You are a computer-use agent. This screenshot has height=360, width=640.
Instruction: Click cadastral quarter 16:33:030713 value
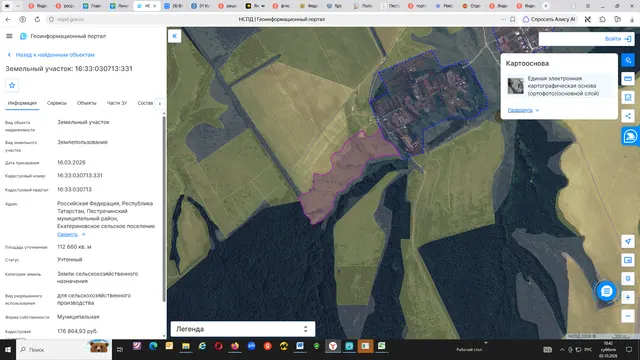pyautogui.click(x=74, y=189)
